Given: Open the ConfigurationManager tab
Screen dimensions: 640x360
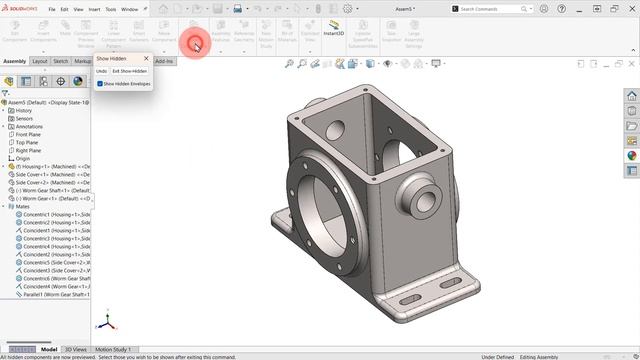Looking at the screenshot, I should (43, 81).
